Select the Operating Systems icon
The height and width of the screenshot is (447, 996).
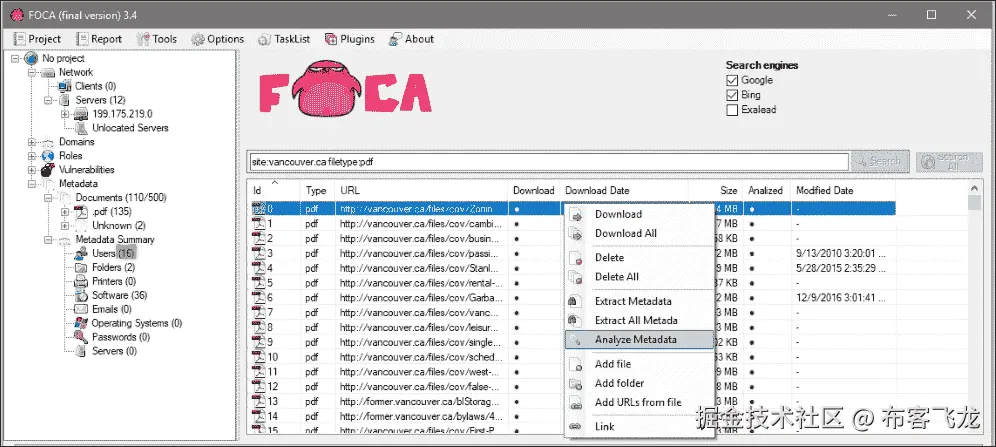(81, 323)
